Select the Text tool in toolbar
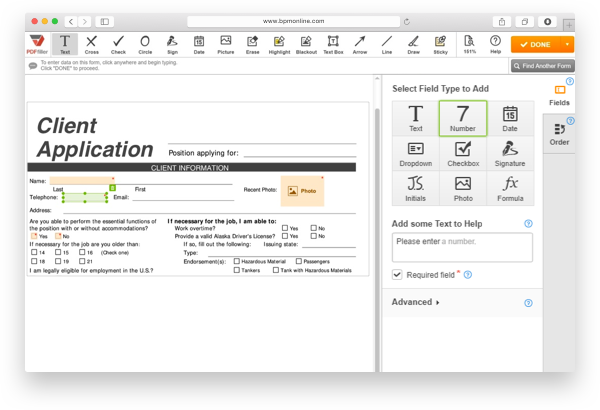The width and height of the screenshot is (600, 410). [x=65, y=44]
